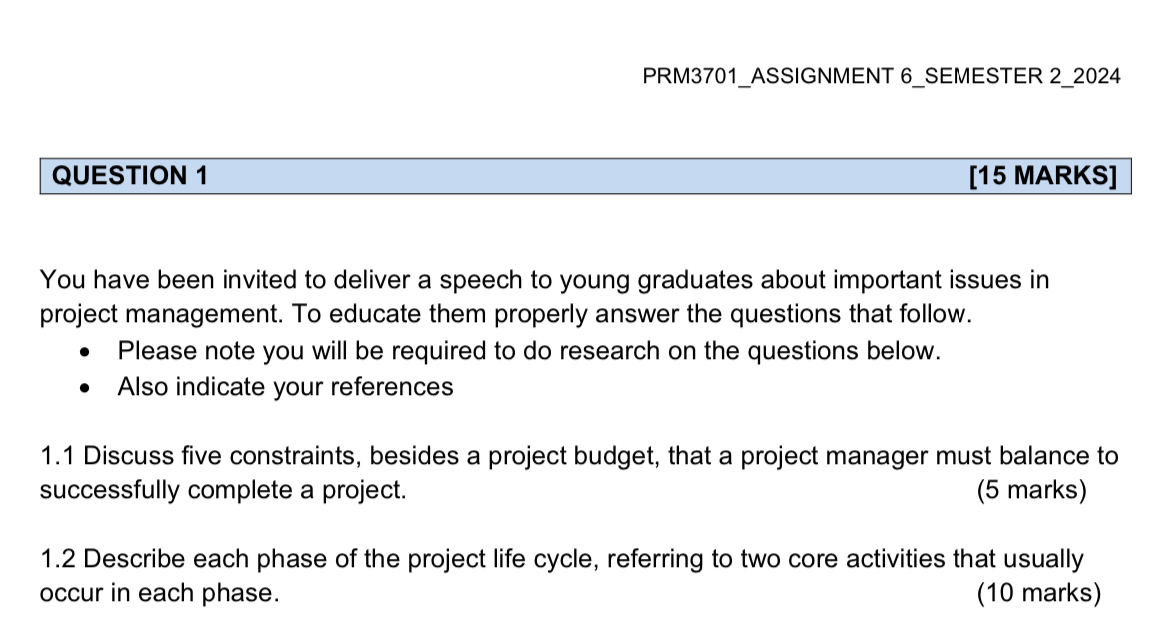Click the question number 1.2
This screenshot has height=624, width=1158.
(59, 559)
